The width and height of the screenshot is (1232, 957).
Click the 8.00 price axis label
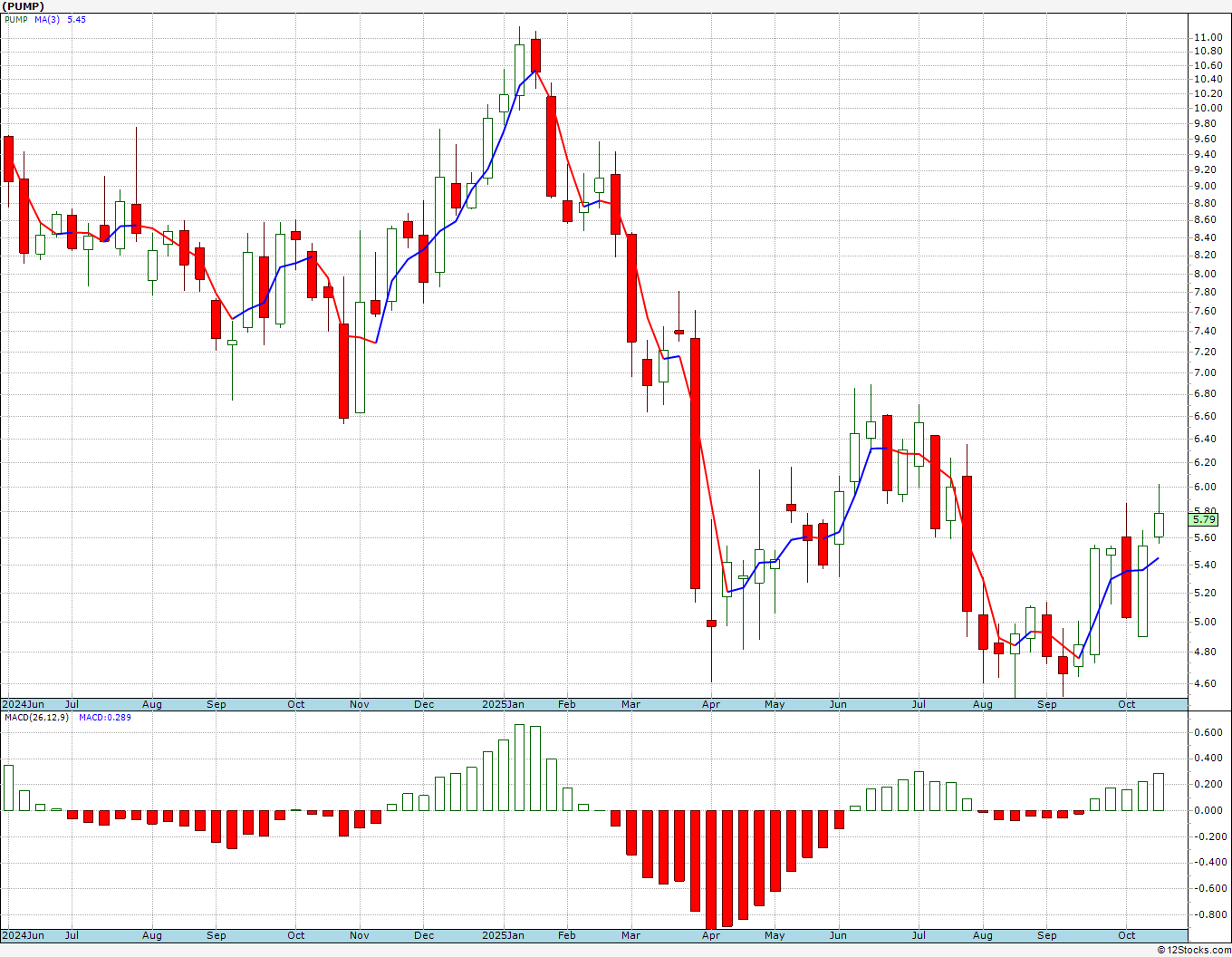pos(1205,274)
